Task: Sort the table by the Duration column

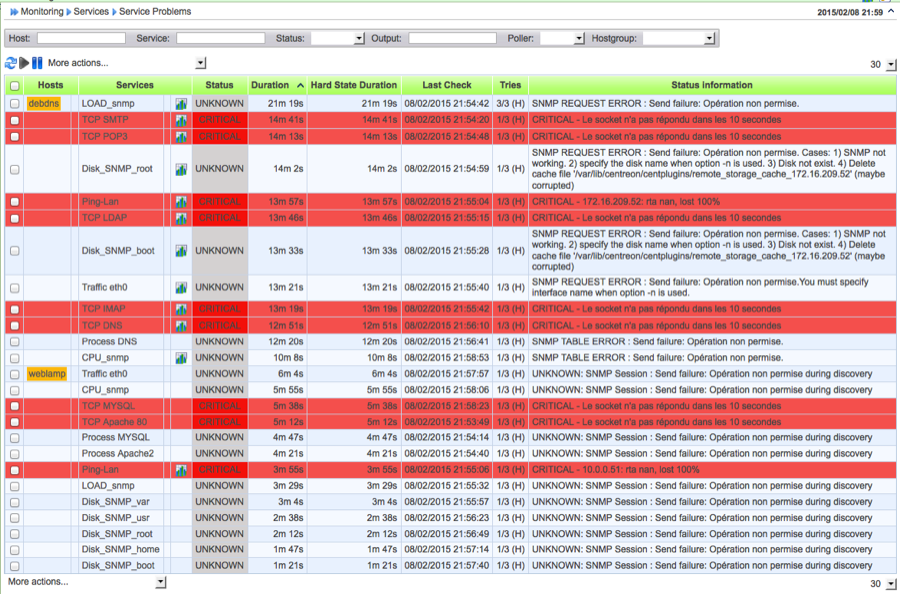Action: [x=270, y=85]
